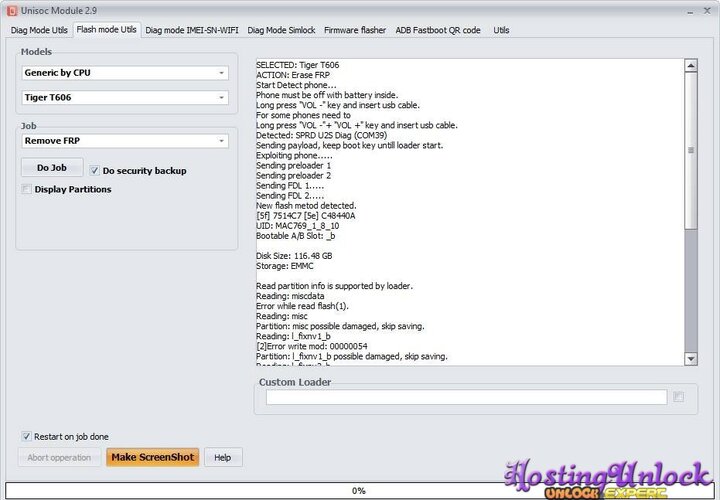
Task: Click the log line 'Sending preloader 1'
Action: tap(293, 165)
